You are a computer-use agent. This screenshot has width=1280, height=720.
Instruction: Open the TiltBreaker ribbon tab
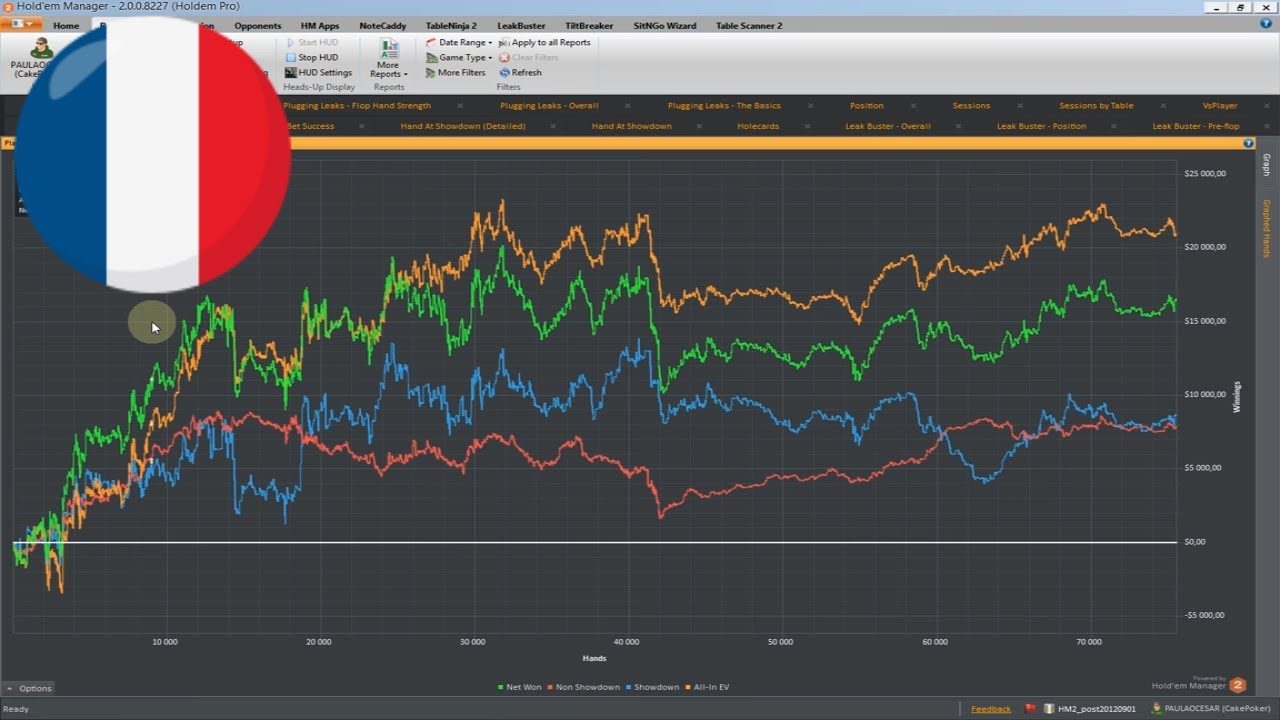tap(589, 26)
